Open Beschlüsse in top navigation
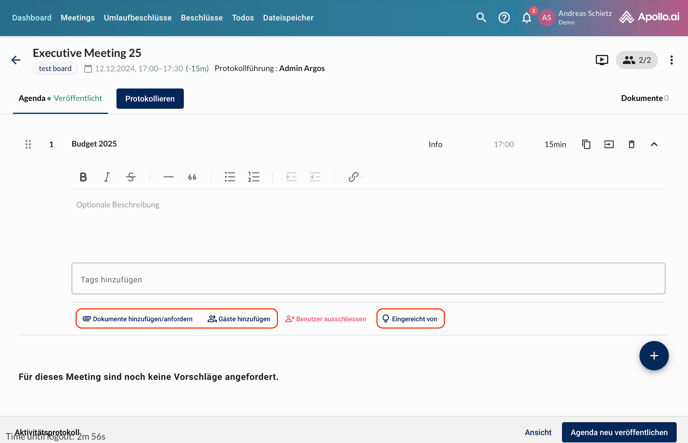Screen dimensions: 688x443 tap(201, 17)
